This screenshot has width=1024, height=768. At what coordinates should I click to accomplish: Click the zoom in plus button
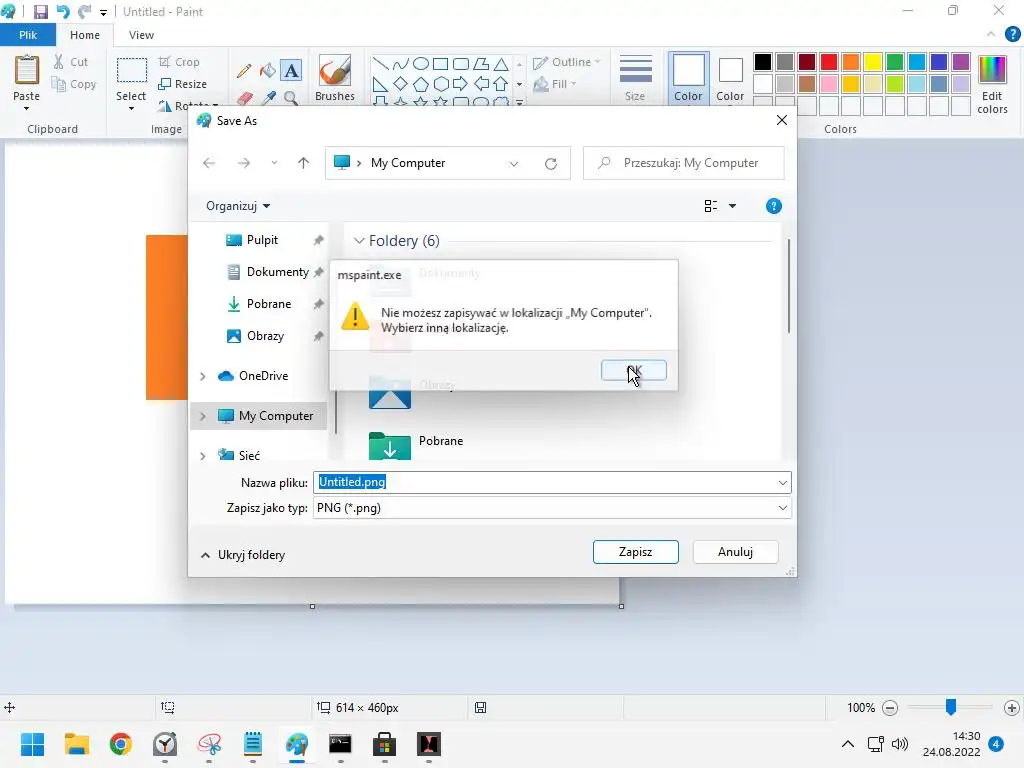[1012, 708]
